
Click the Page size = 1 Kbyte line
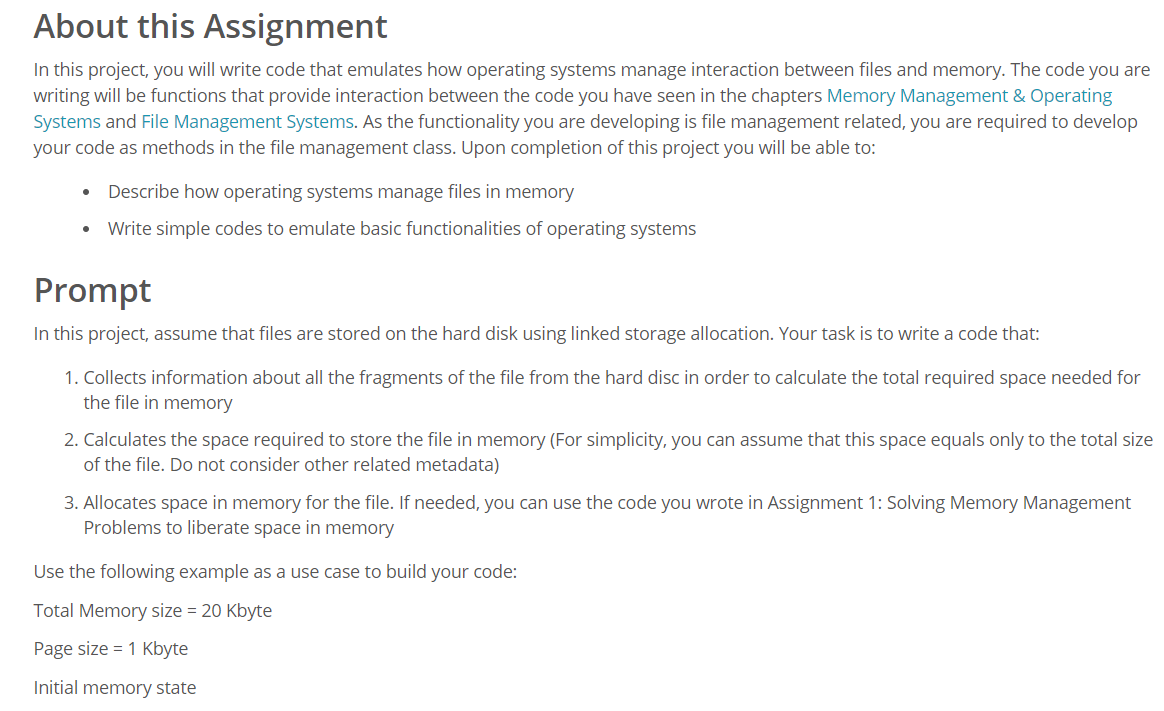[111, 649]
